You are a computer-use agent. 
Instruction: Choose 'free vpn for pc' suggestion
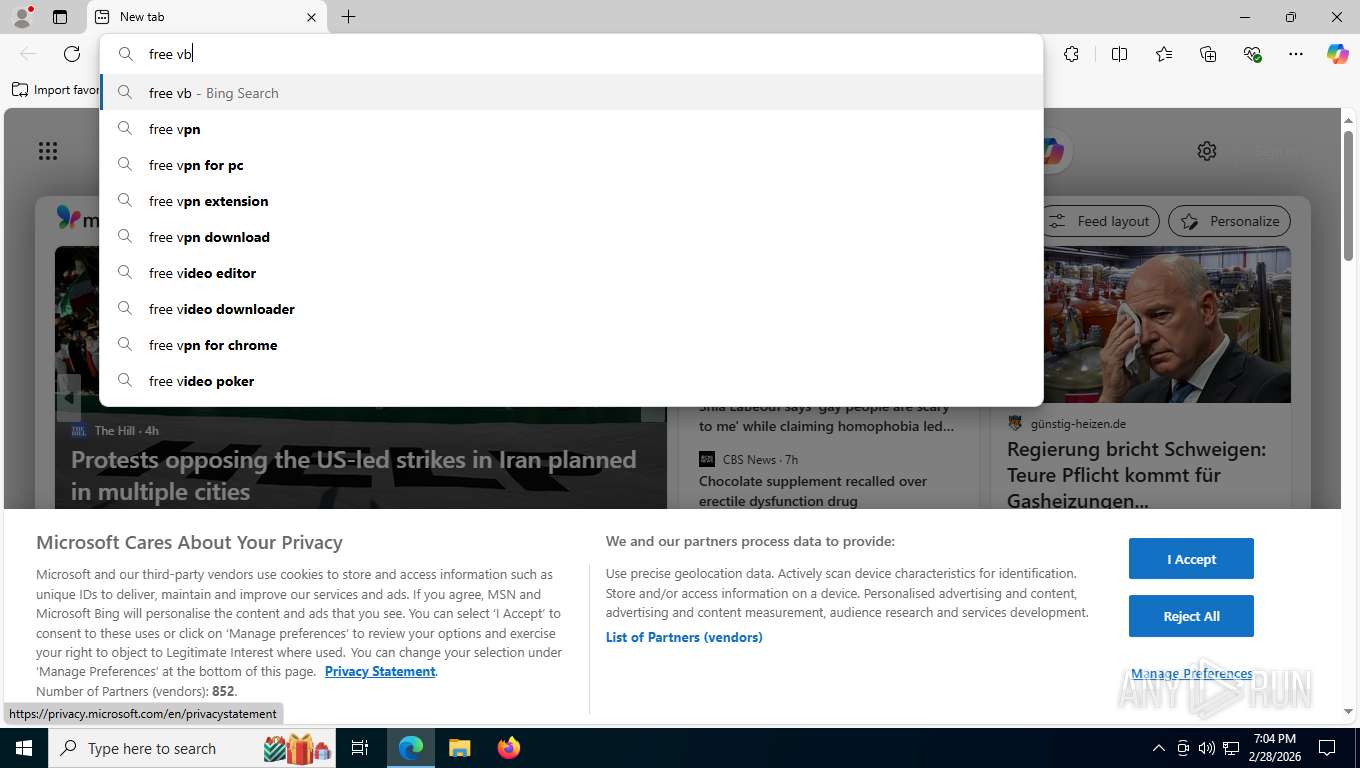tap(571, 165)
